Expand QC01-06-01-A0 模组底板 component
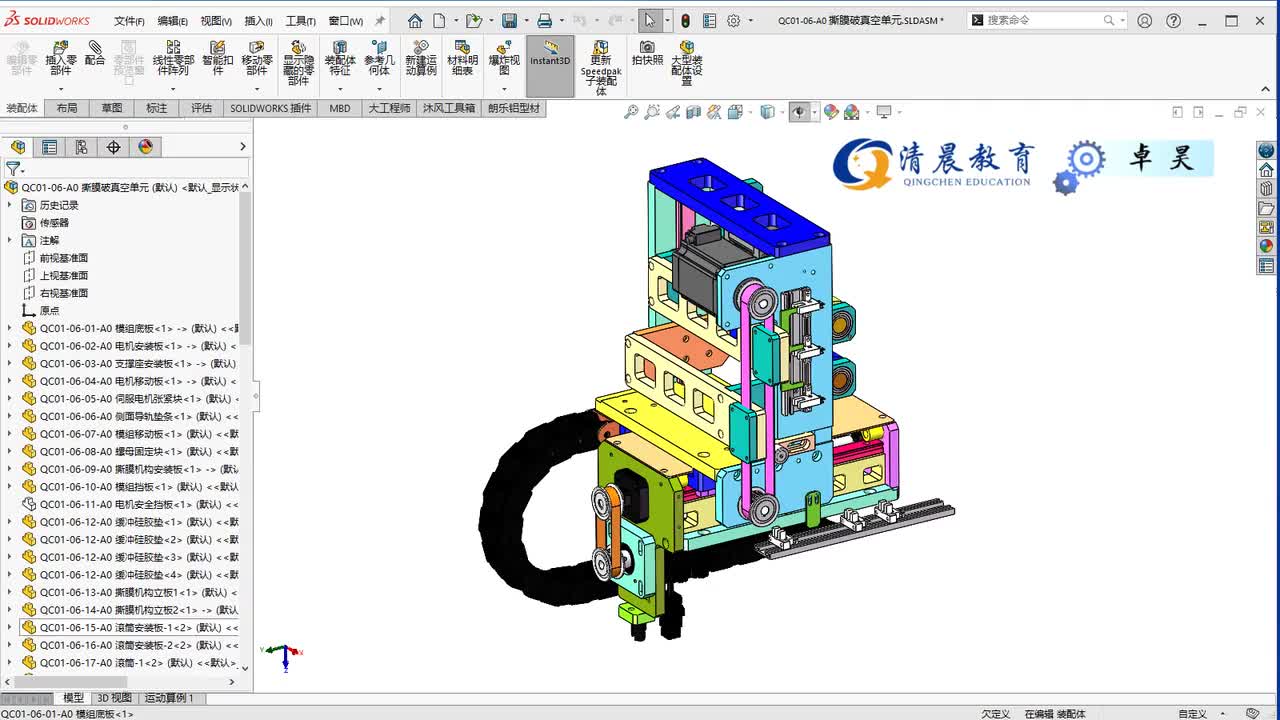 point(10,328)
